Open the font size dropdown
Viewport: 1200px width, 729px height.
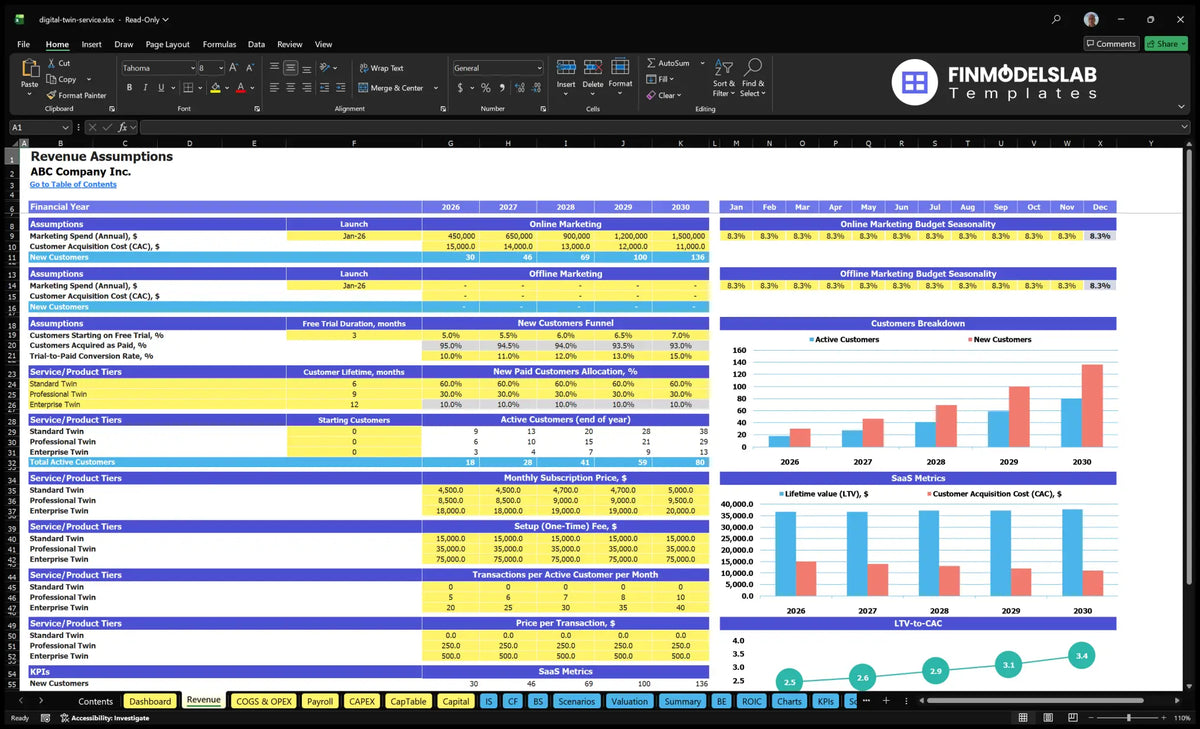(x=221, y=68)
